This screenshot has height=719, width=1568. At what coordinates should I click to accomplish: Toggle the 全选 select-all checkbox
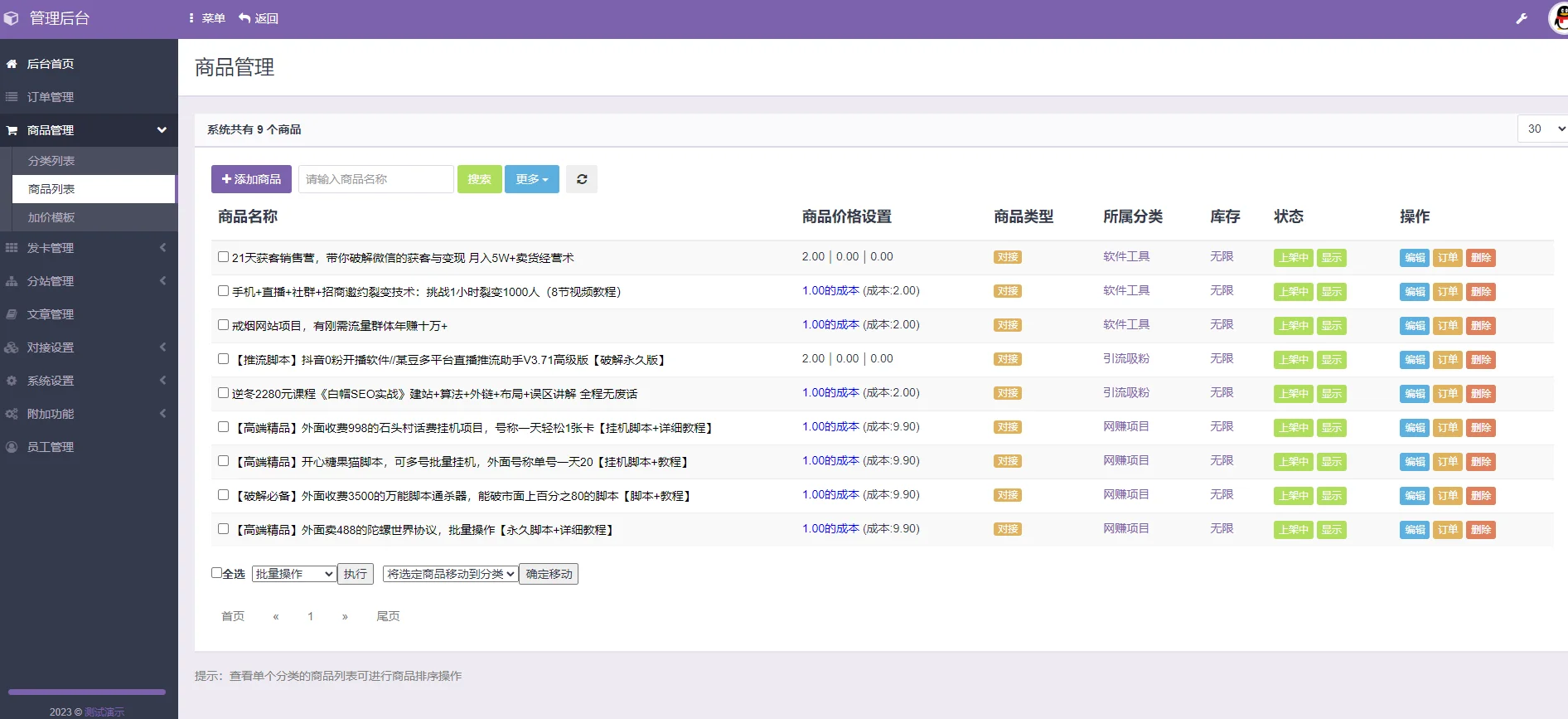(x=216, y=573)
